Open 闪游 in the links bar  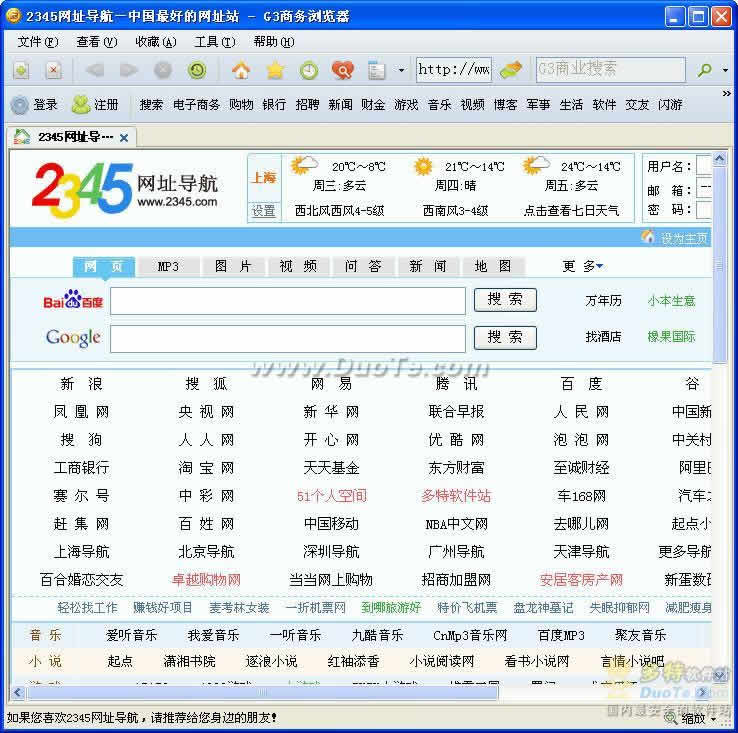coord(670,105)
